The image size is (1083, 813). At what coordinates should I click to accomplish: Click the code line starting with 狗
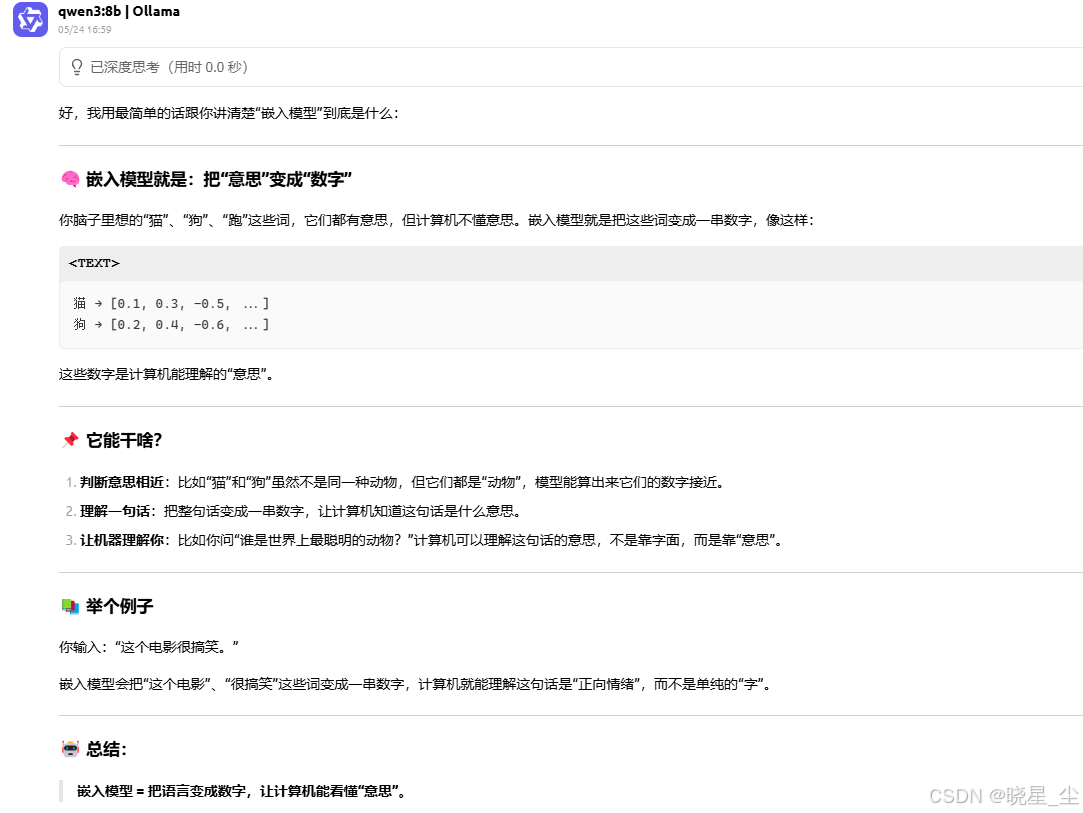click(x=171, y=324)
